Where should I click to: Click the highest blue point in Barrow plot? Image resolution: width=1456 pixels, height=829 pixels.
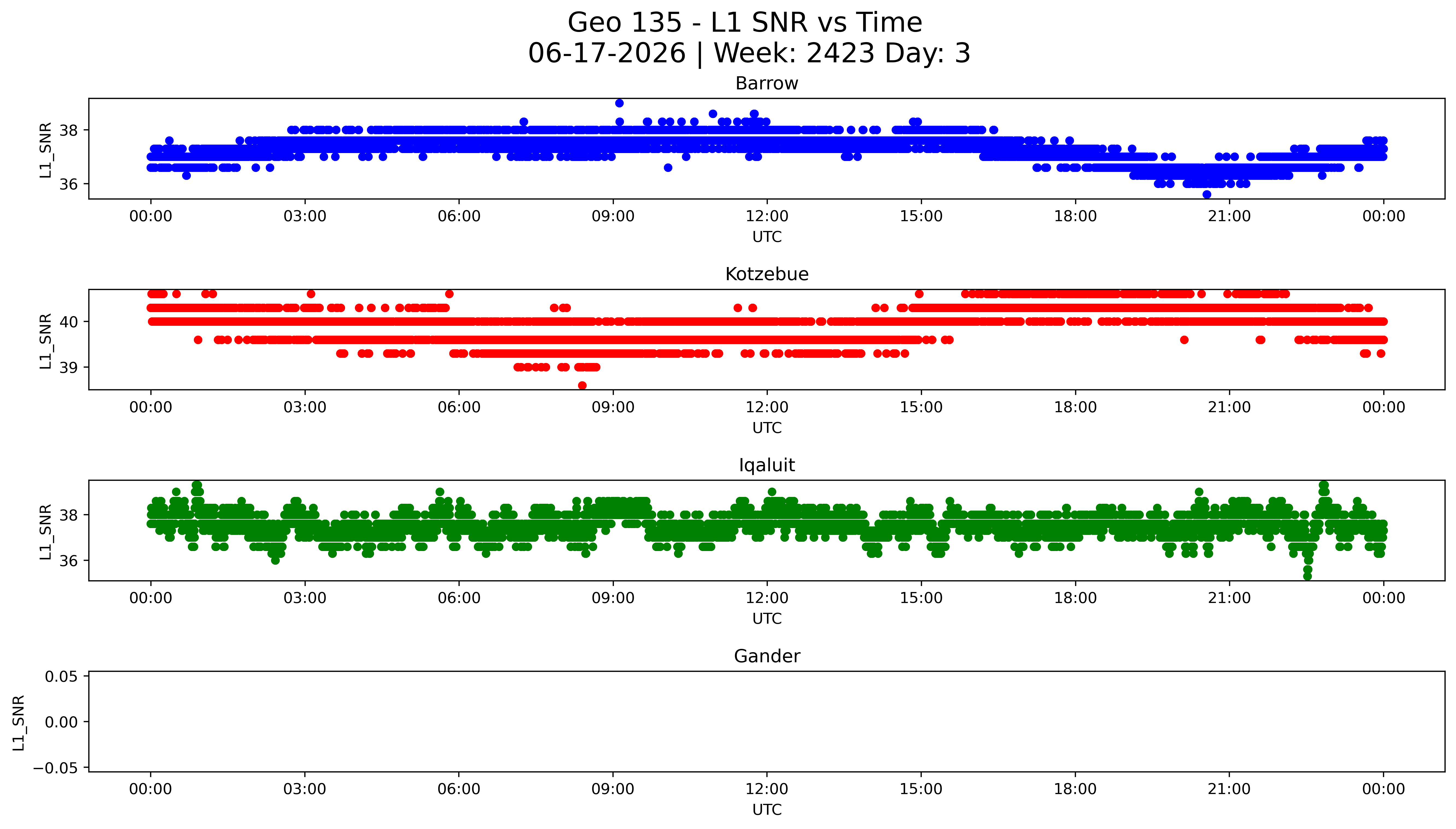pos(620,103)
